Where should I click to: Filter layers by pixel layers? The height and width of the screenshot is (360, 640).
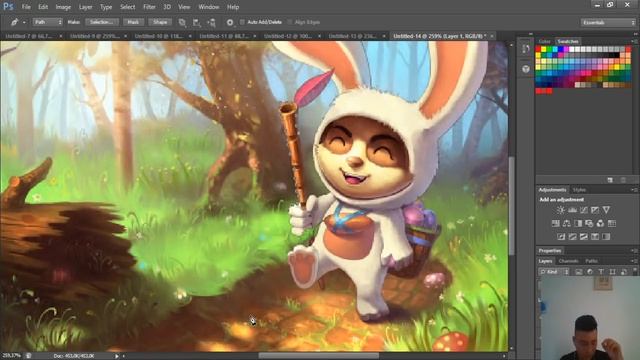tap(579, 271)
